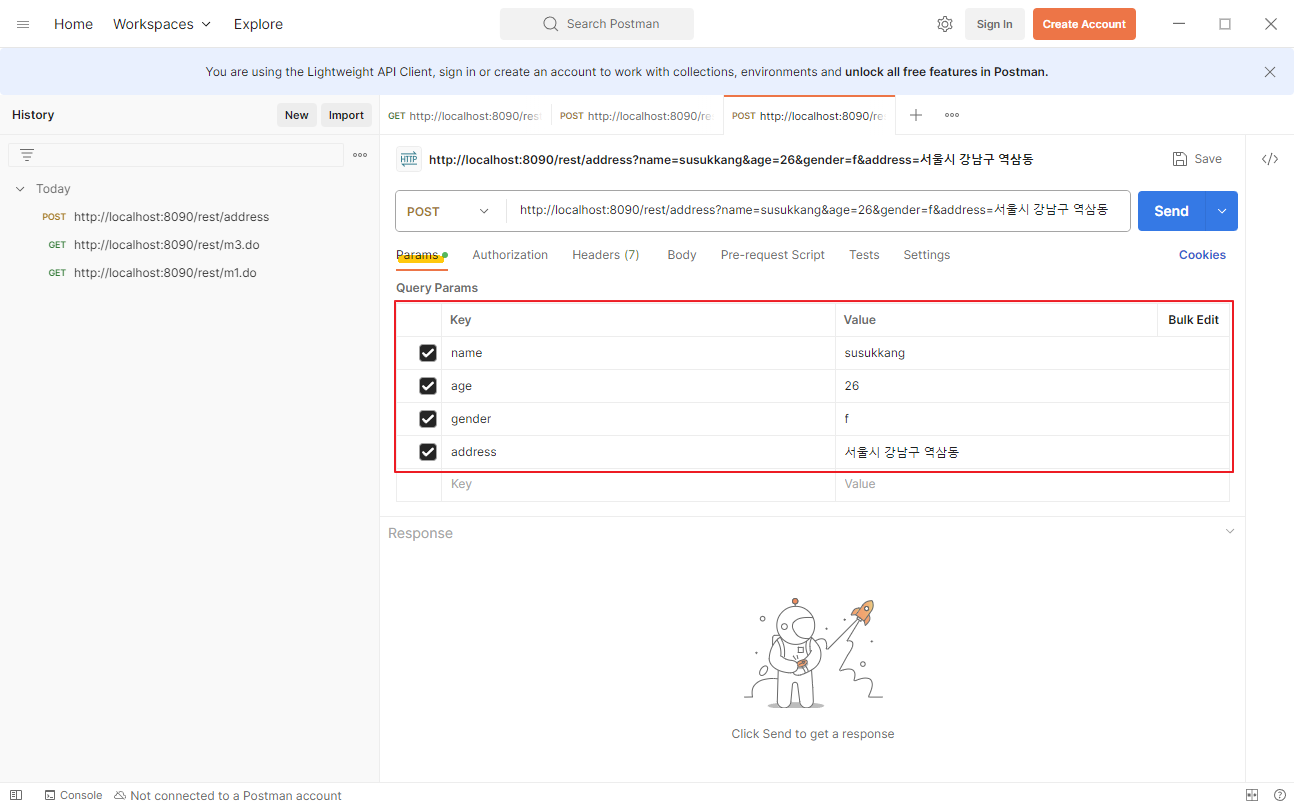Click the request URL input field
The height and width of the screenshot is (807, 1294).
pos(817,211)
